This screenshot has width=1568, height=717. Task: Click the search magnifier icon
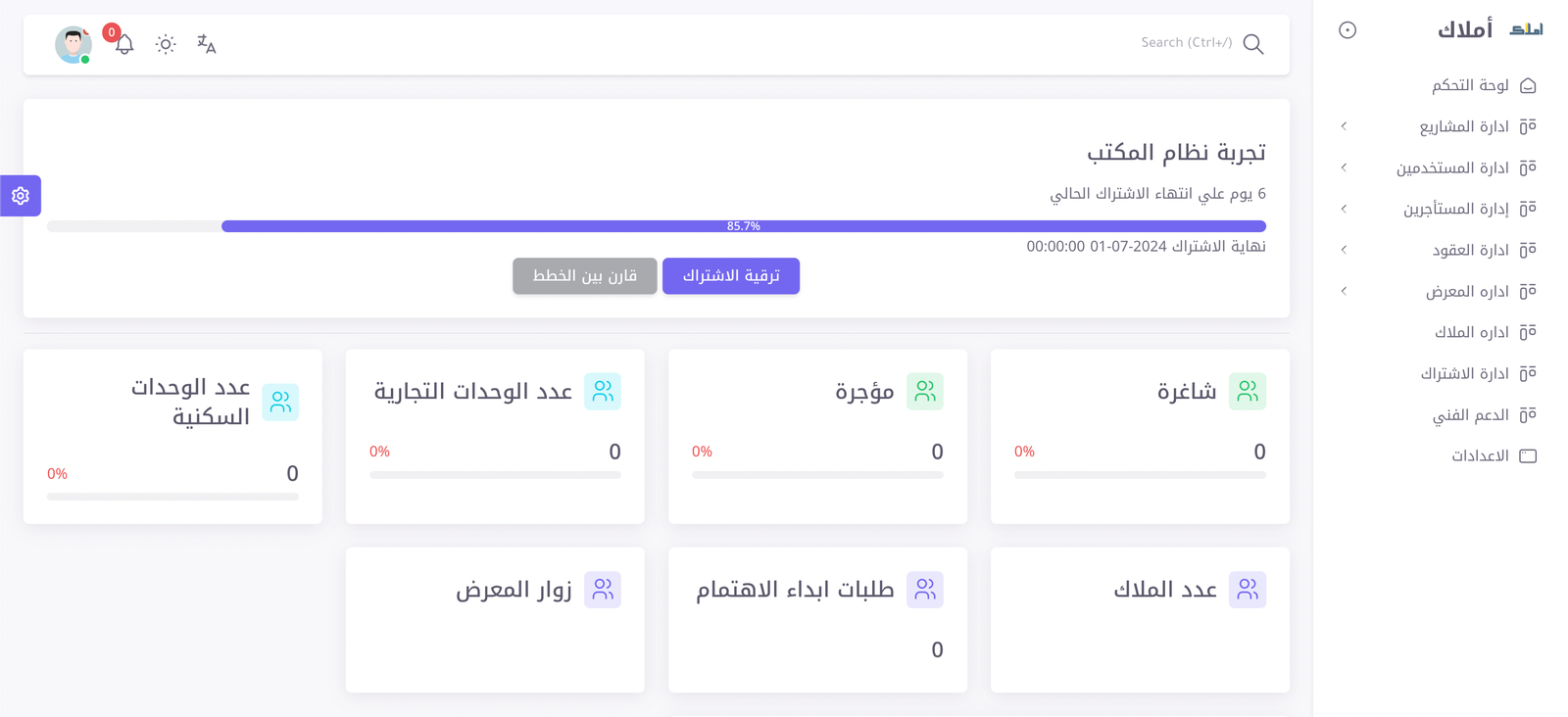pos(1252,44)
